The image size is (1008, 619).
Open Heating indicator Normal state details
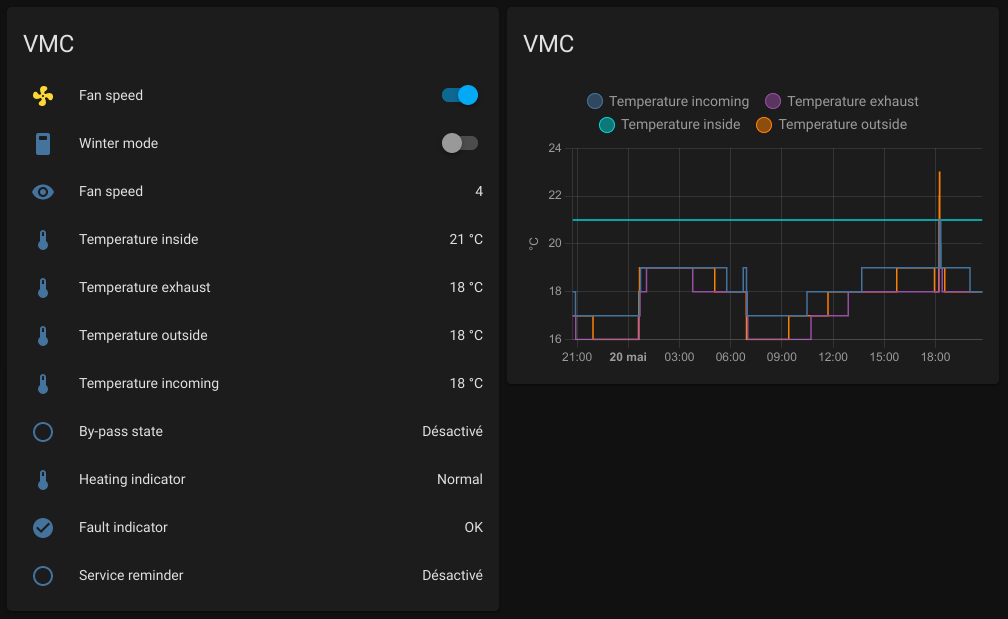pos(459,480)
